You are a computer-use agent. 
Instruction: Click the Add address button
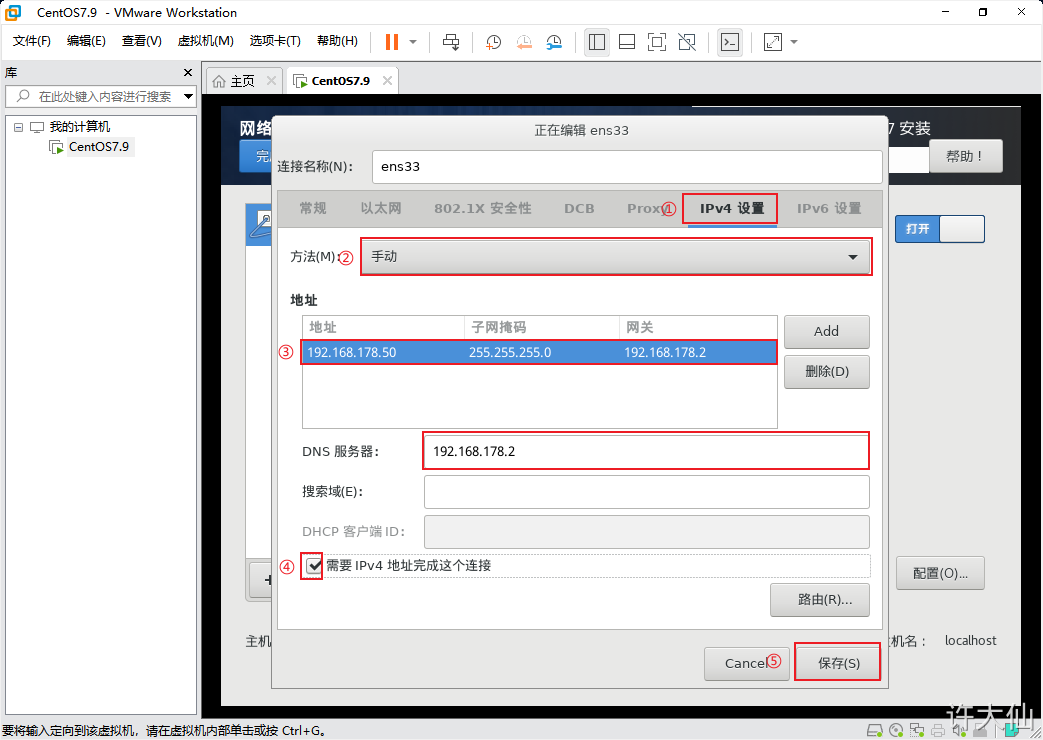coord(826,331)
